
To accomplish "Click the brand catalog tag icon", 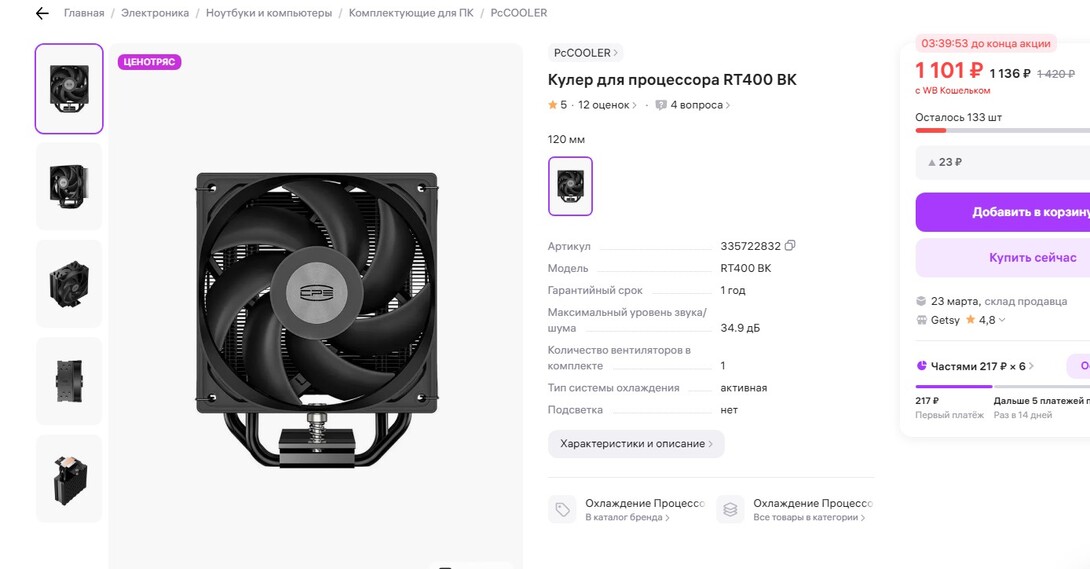I will (562, 509).
